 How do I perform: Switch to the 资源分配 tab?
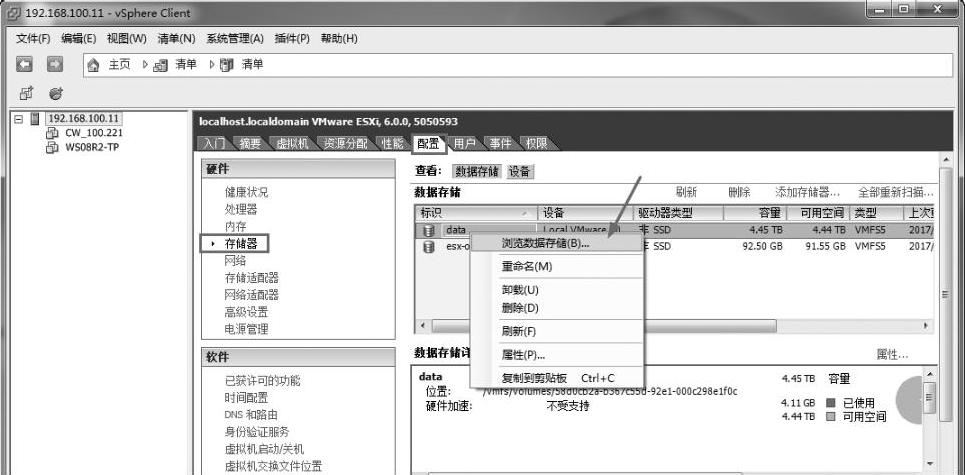click(x=345, y=143)
